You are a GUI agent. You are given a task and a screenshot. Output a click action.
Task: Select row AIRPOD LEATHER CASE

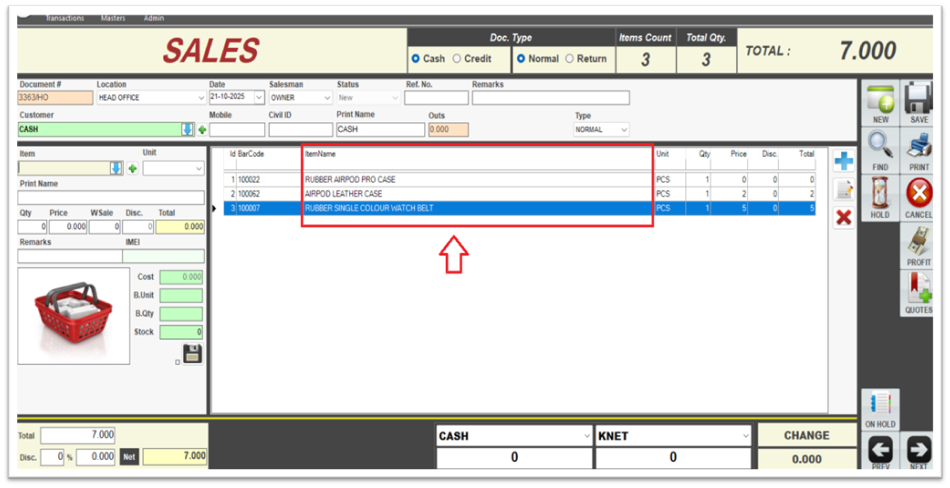point(519,194)
